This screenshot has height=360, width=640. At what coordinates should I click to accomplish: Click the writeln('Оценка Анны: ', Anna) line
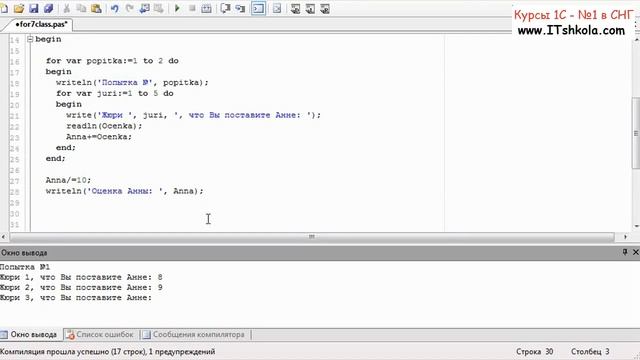124,191
